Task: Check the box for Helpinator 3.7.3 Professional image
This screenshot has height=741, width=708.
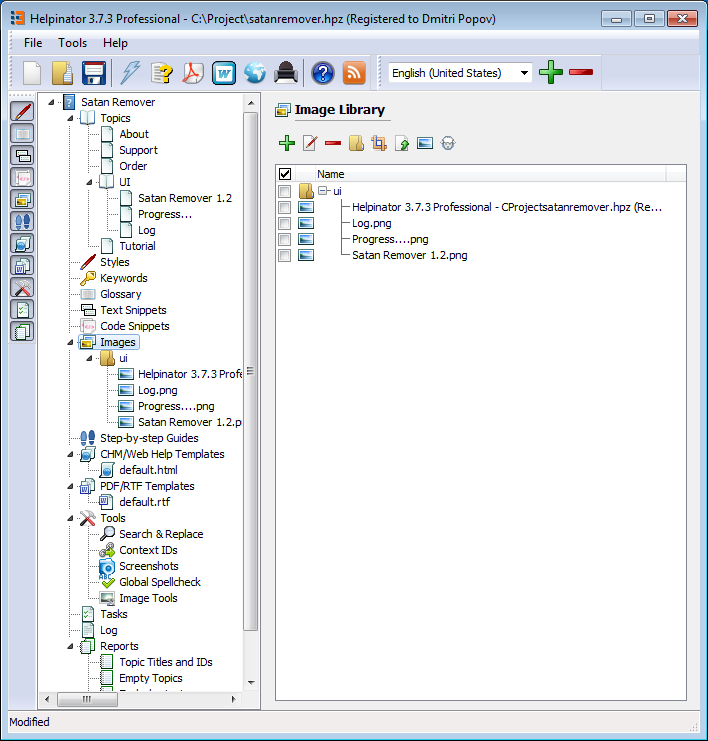Action: point(285,207)
